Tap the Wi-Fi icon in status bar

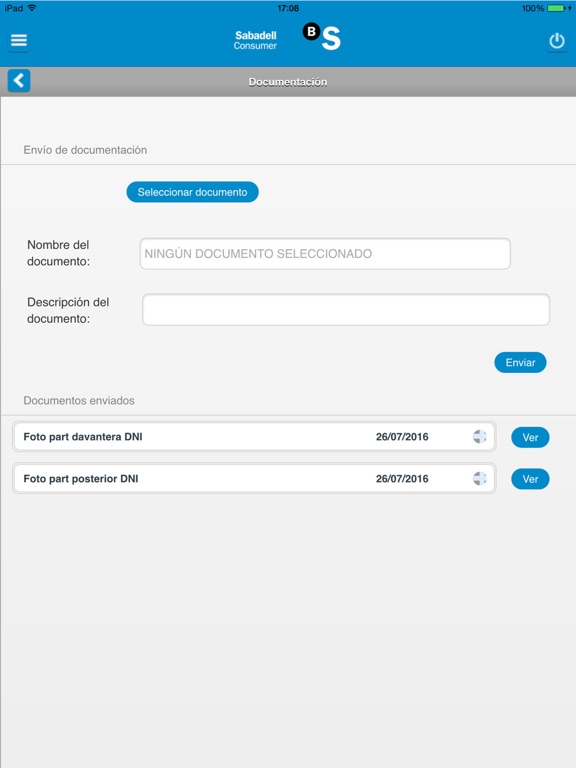click(x=32, y=8)
